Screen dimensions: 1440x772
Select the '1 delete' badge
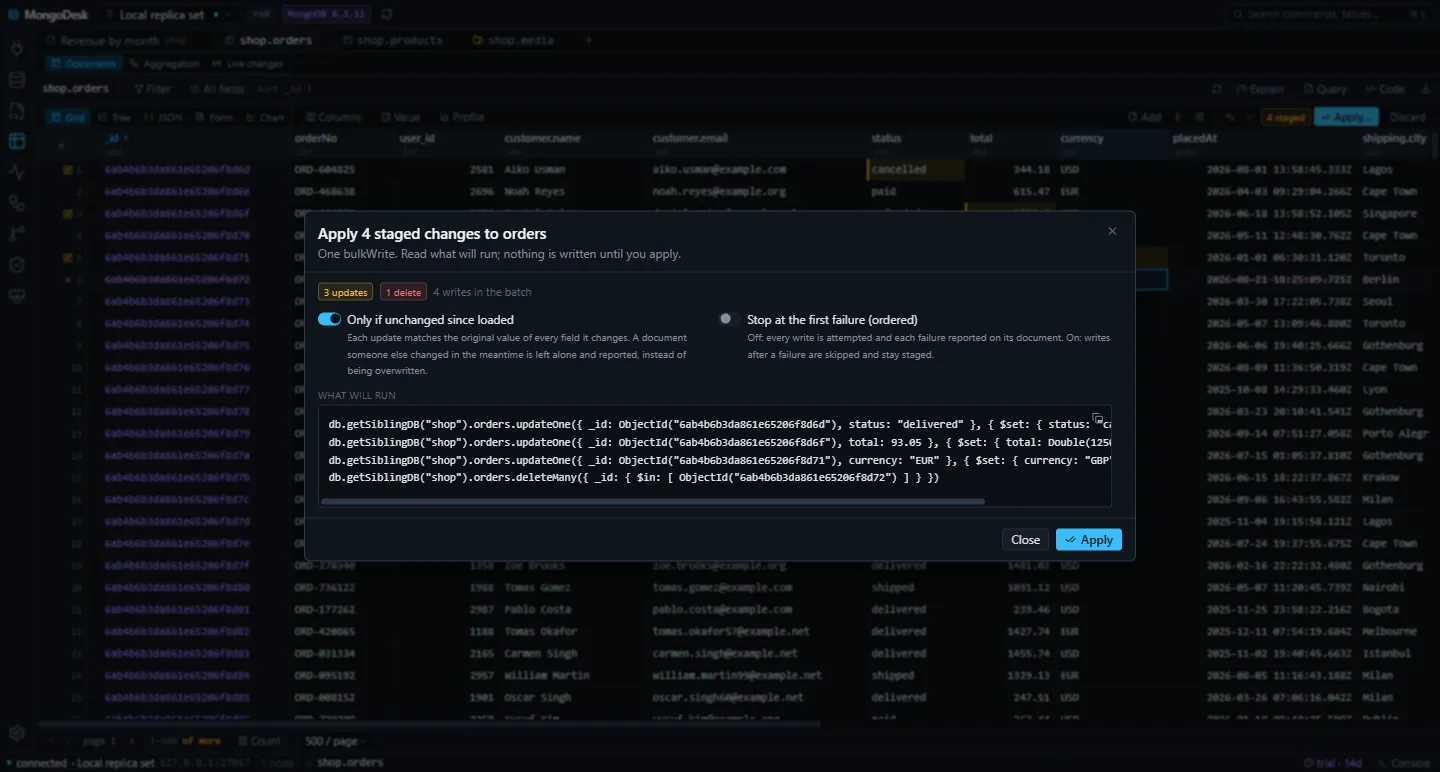403,292
